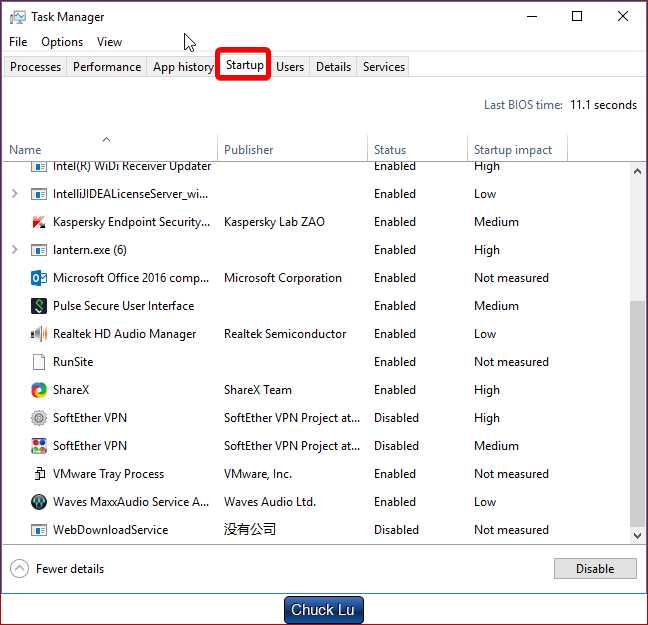Switch to the Users tab
This screenshot has width=648, height=625.
pyautogui.click(x=290, y=67)
